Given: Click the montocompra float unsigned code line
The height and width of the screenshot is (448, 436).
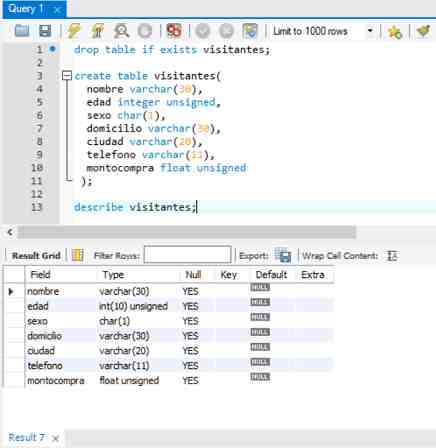Looking at the screenshot, I should 166,168.
